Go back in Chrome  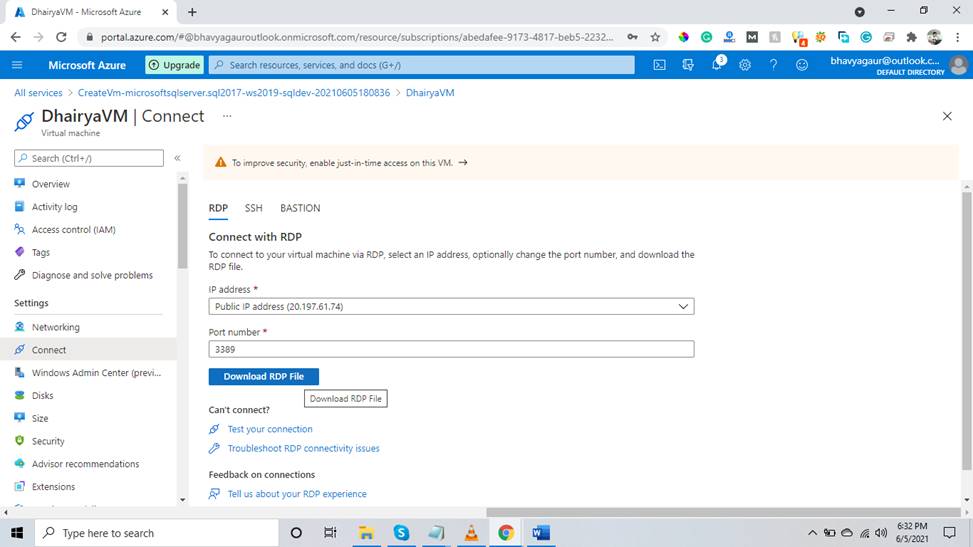[16, 37]
